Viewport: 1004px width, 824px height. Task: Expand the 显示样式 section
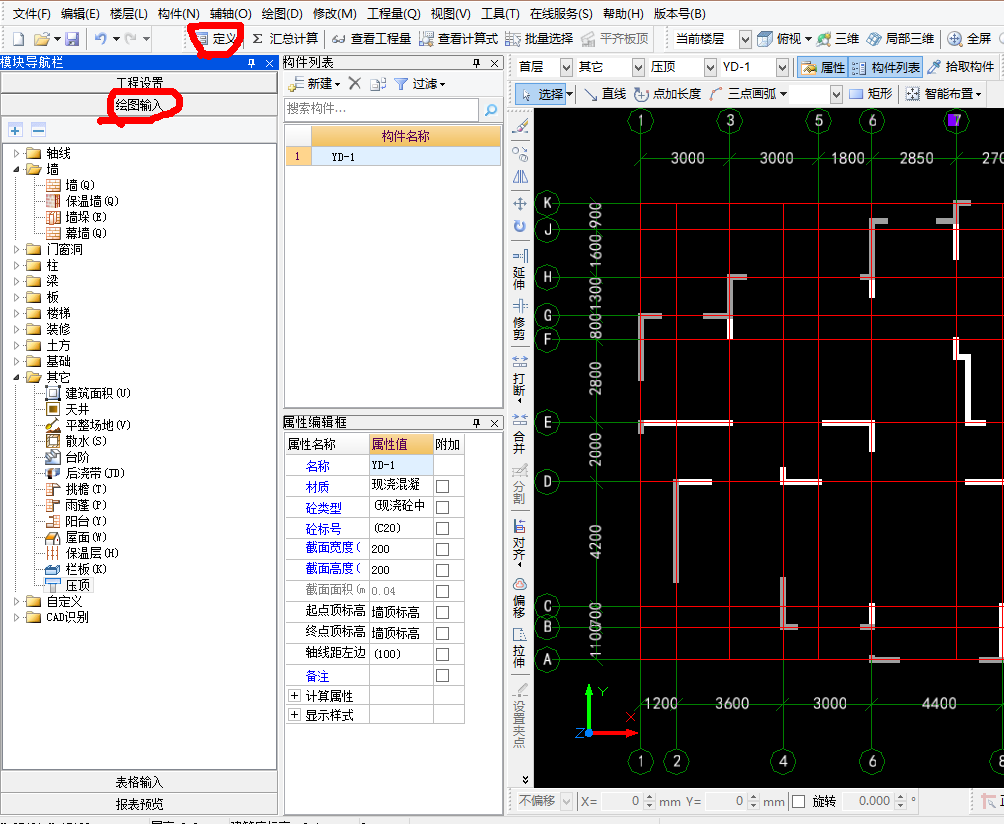point(295,714)
